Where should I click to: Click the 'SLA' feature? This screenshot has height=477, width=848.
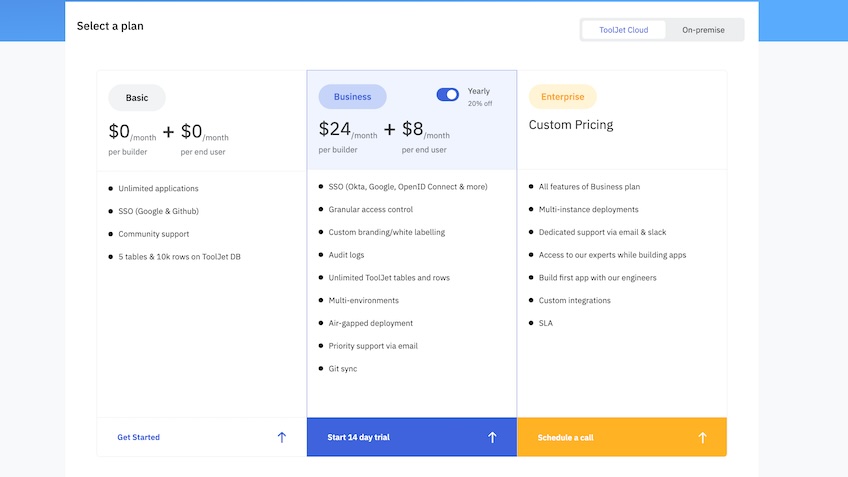click(546, 323)
